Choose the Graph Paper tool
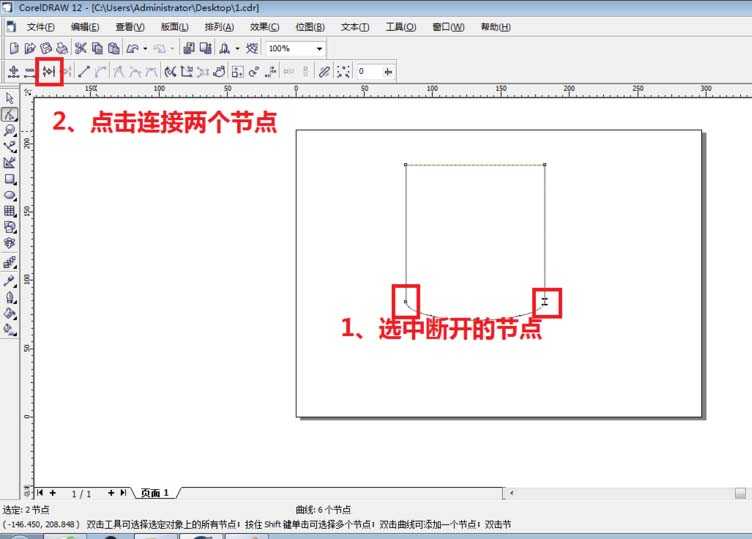This screenshot has width=752, height=539. [10, 211]
